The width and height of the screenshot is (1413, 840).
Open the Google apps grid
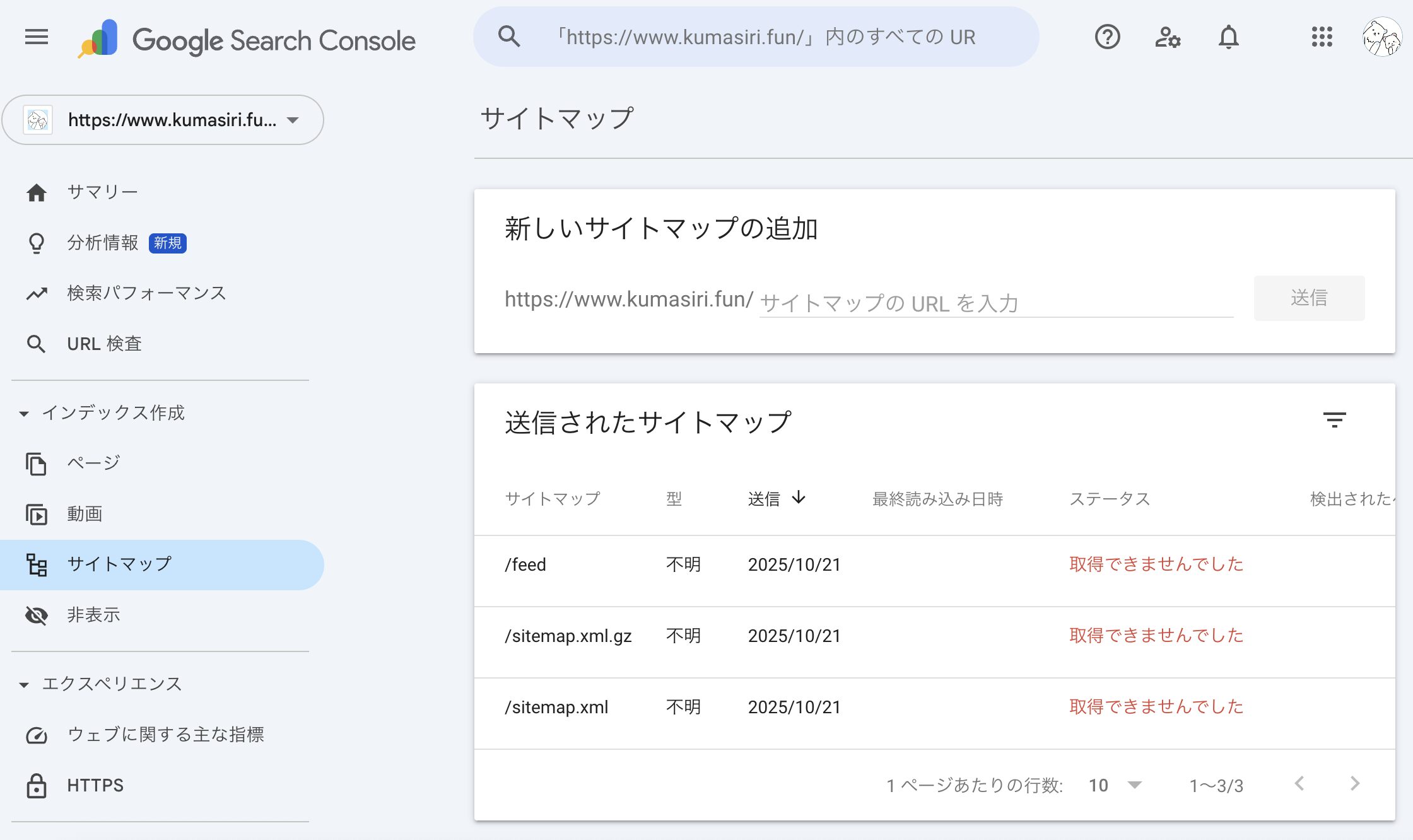(1321, 37)
